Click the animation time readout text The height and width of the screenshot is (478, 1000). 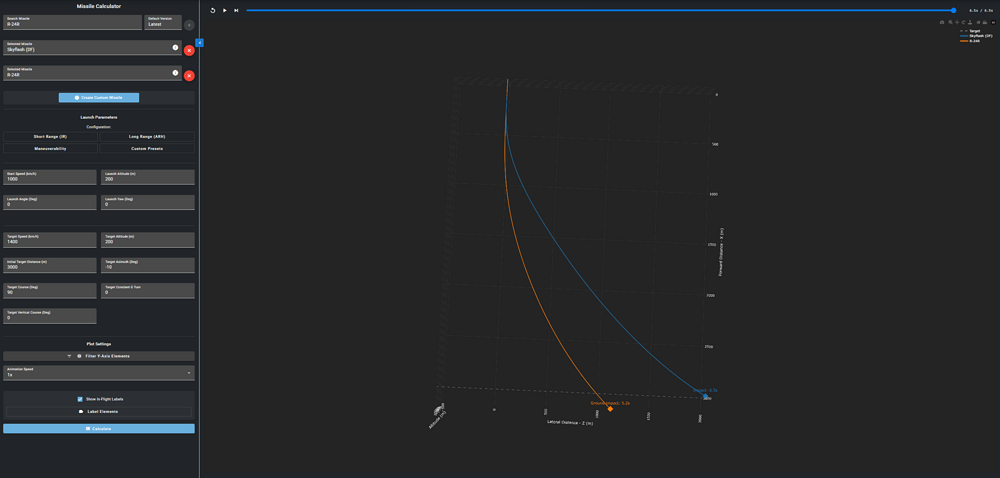(x=982, y=10)
